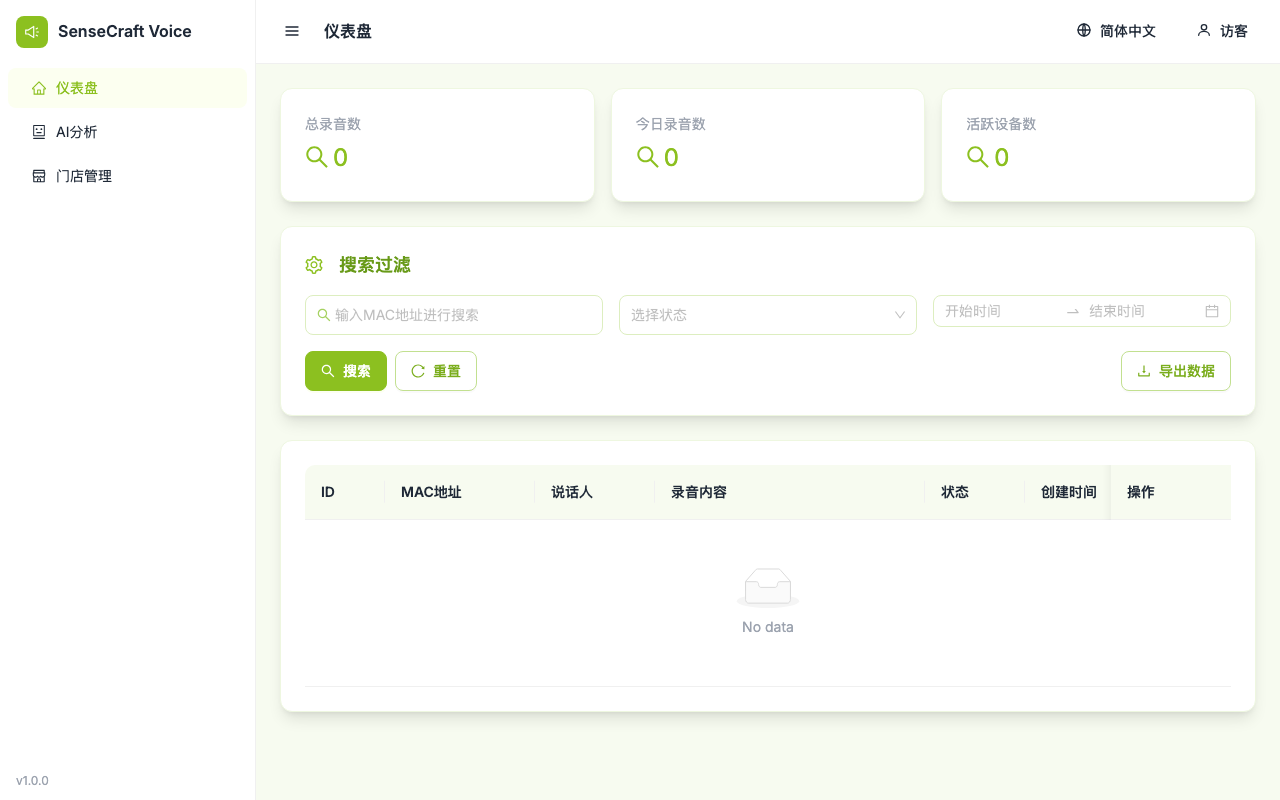Click the user profile icon beside 访客
Image resolution: width=1280 pixels, height=800 pixels.
[1204, 30]
